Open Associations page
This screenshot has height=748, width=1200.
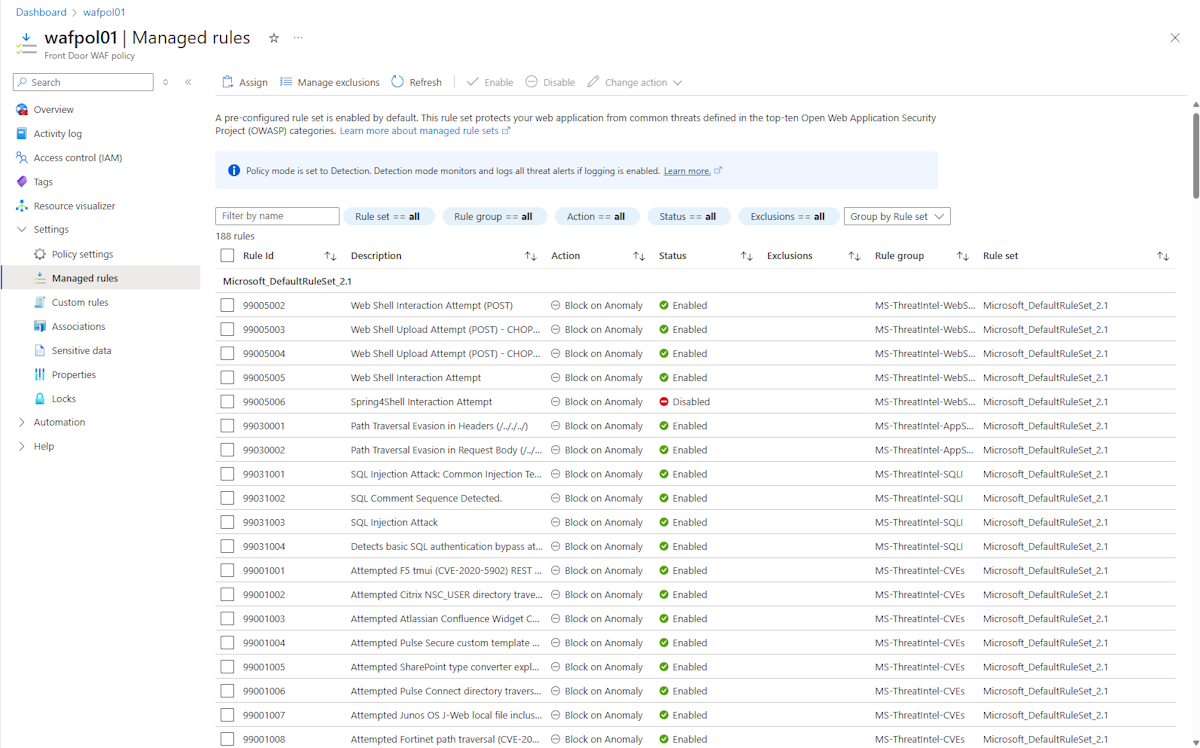point(78,326)
